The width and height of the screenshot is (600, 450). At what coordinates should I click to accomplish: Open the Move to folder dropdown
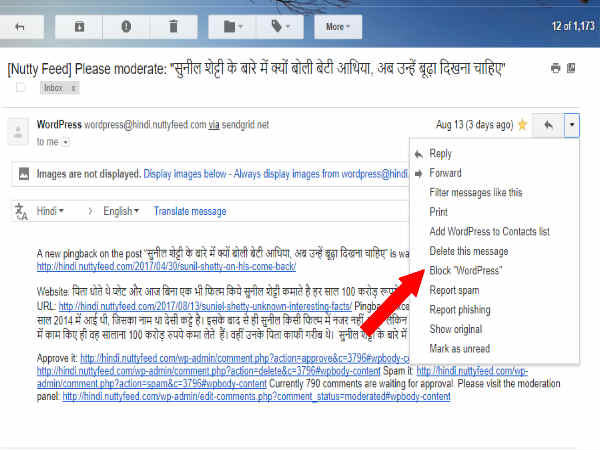232,27
